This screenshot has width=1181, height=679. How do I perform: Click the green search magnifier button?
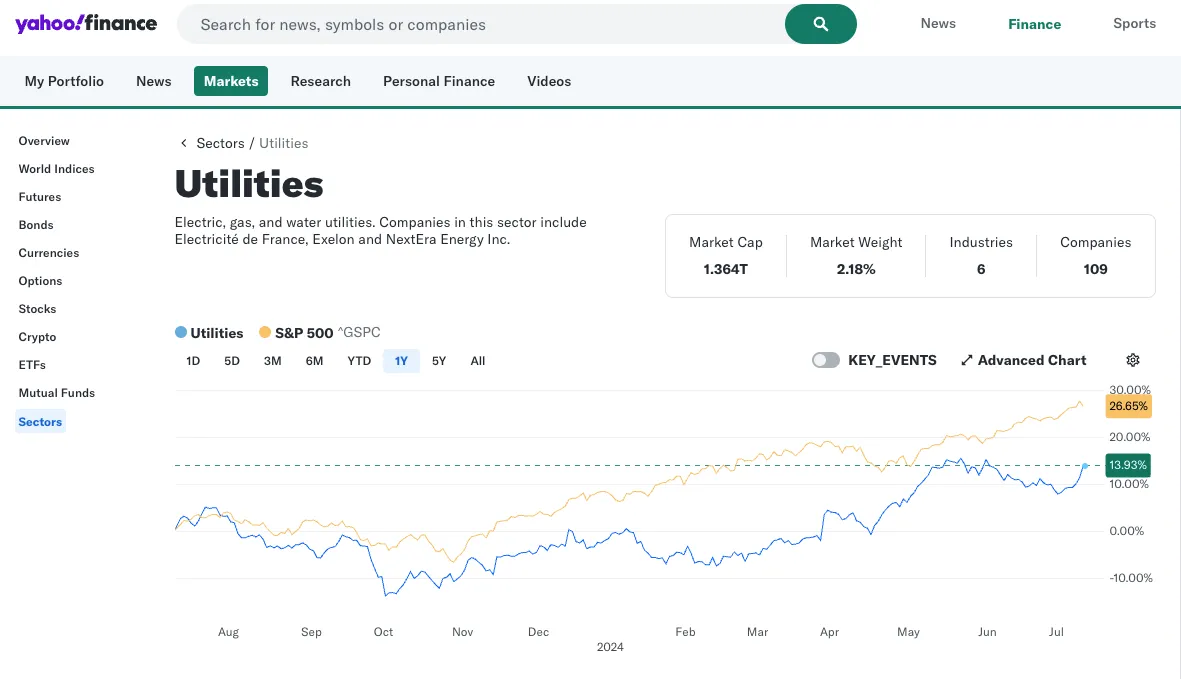point(820,24)
